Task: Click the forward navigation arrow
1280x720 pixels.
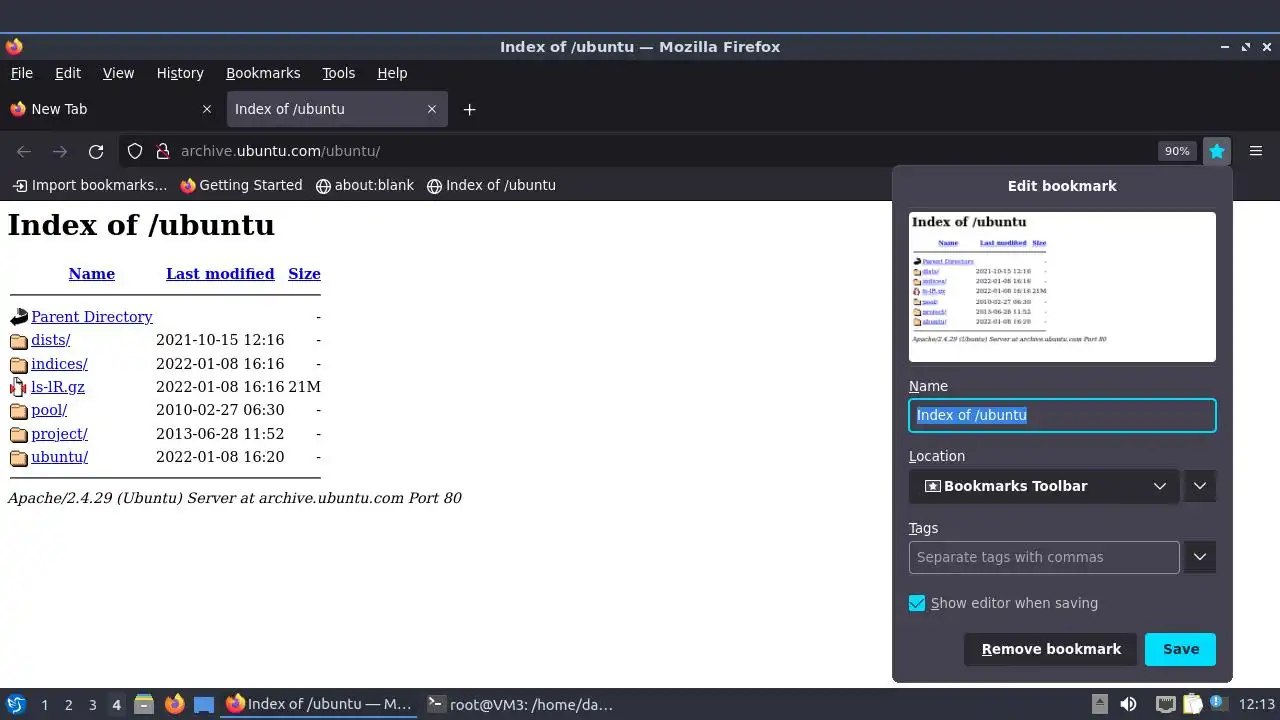Action: pos(60,151)
